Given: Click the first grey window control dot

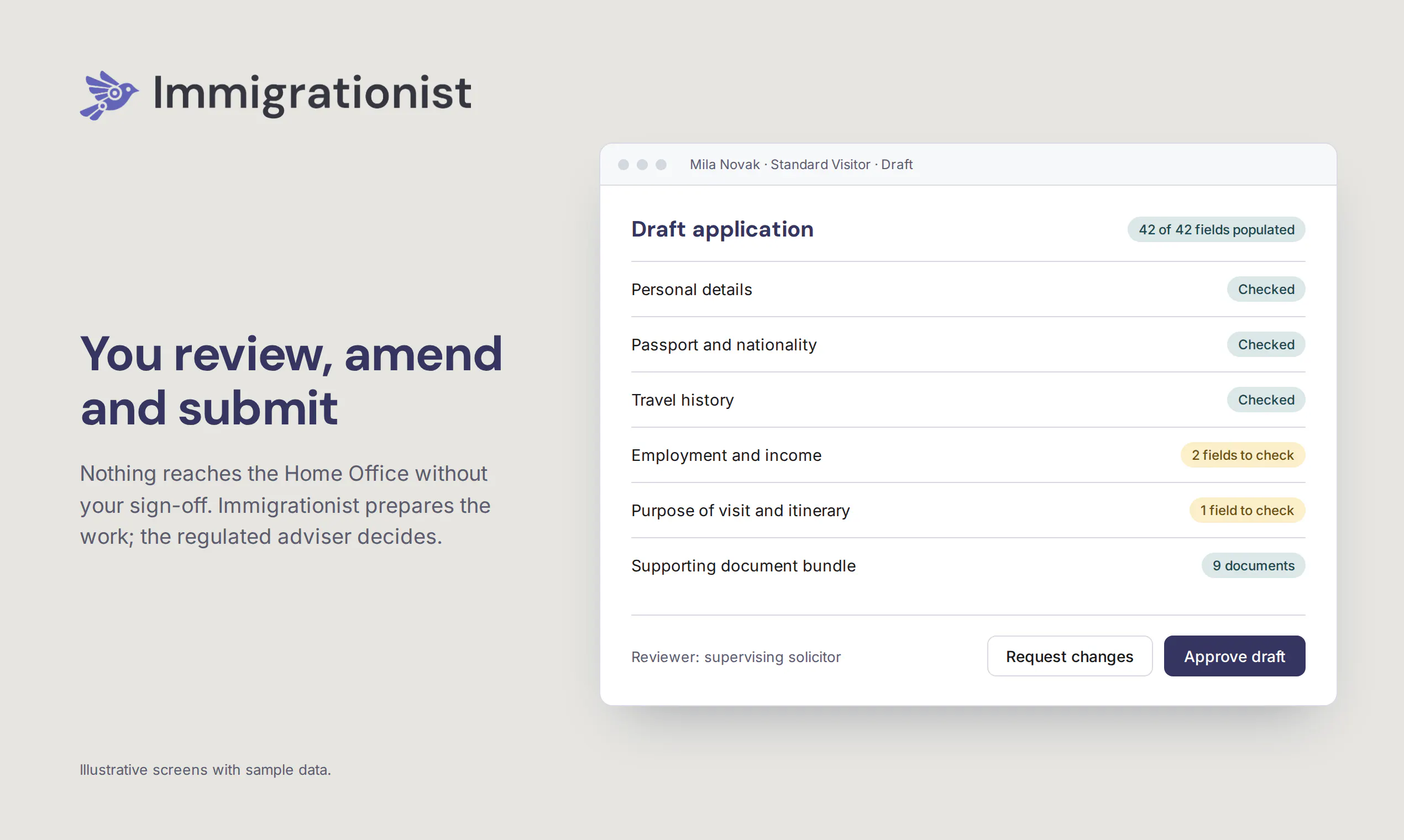Looking at the screenshot, I should [x=624, y=165].
